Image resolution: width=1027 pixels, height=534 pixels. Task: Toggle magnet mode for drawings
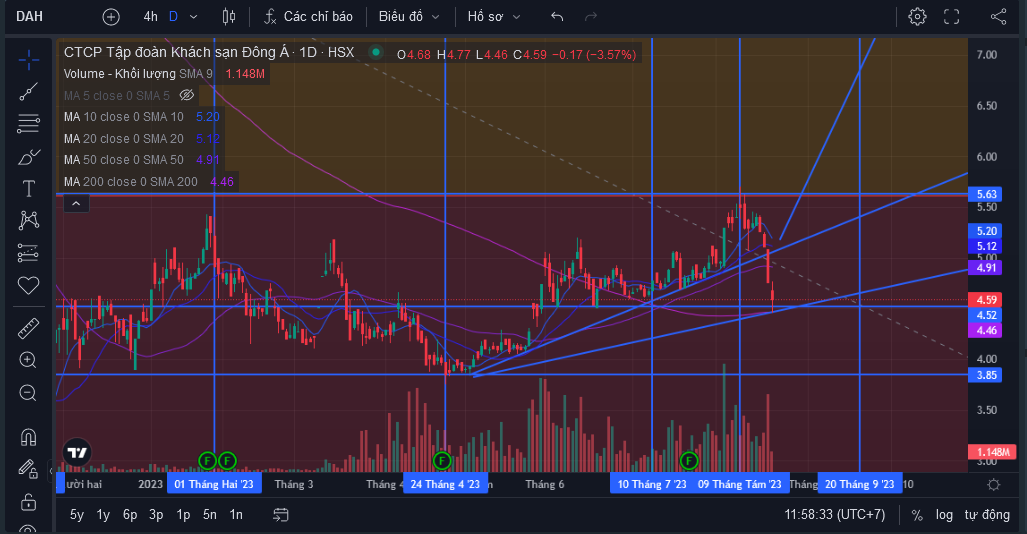(28, 436)
